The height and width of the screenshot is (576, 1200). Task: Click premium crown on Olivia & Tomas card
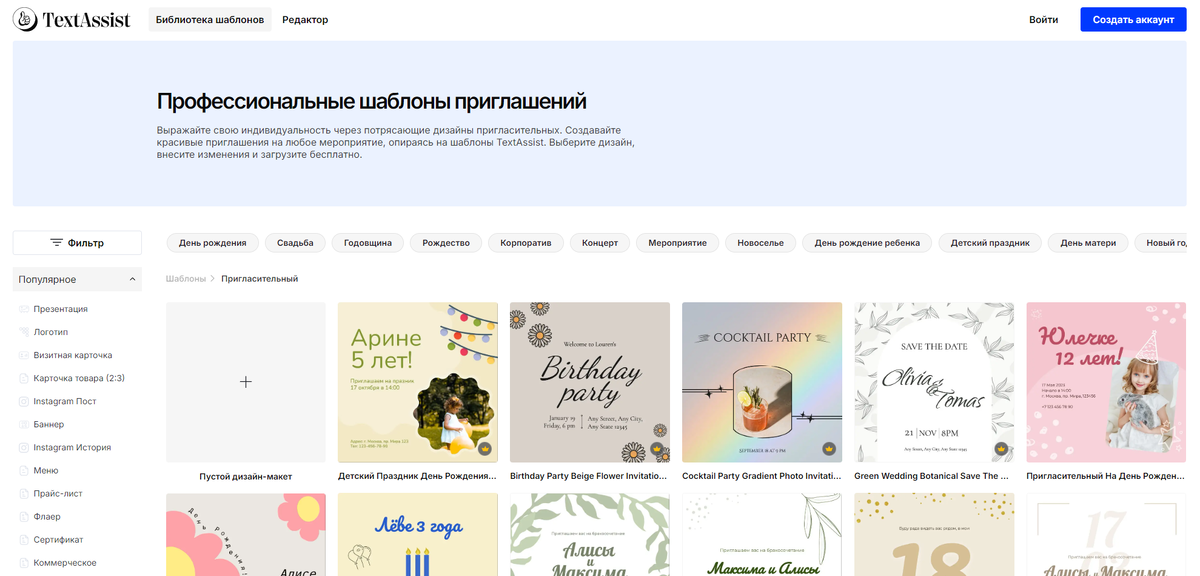point(1001,449)
